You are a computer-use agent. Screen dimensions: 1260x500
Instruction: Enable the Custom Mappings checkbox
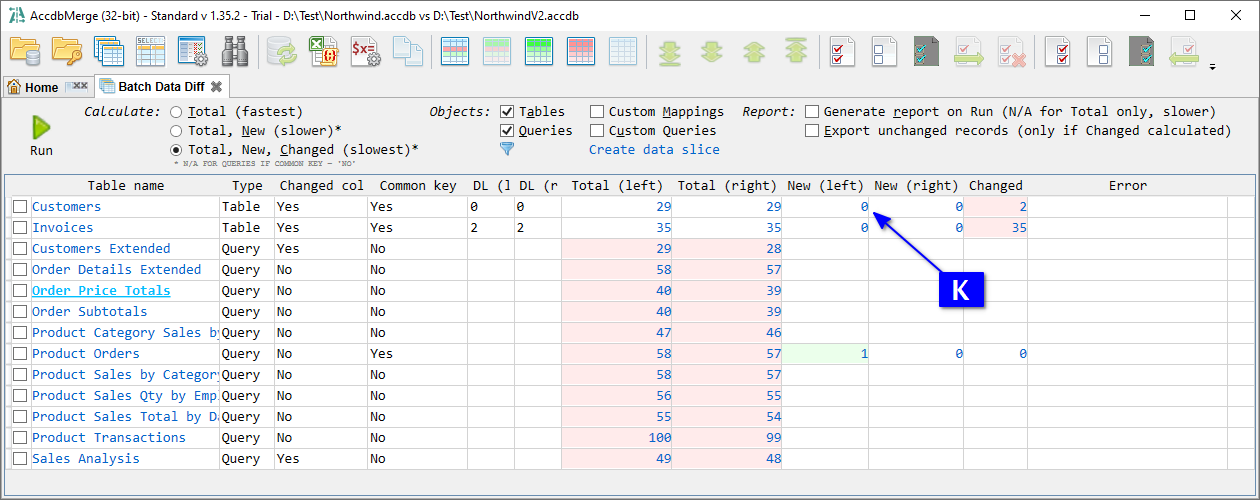[597, 112]
